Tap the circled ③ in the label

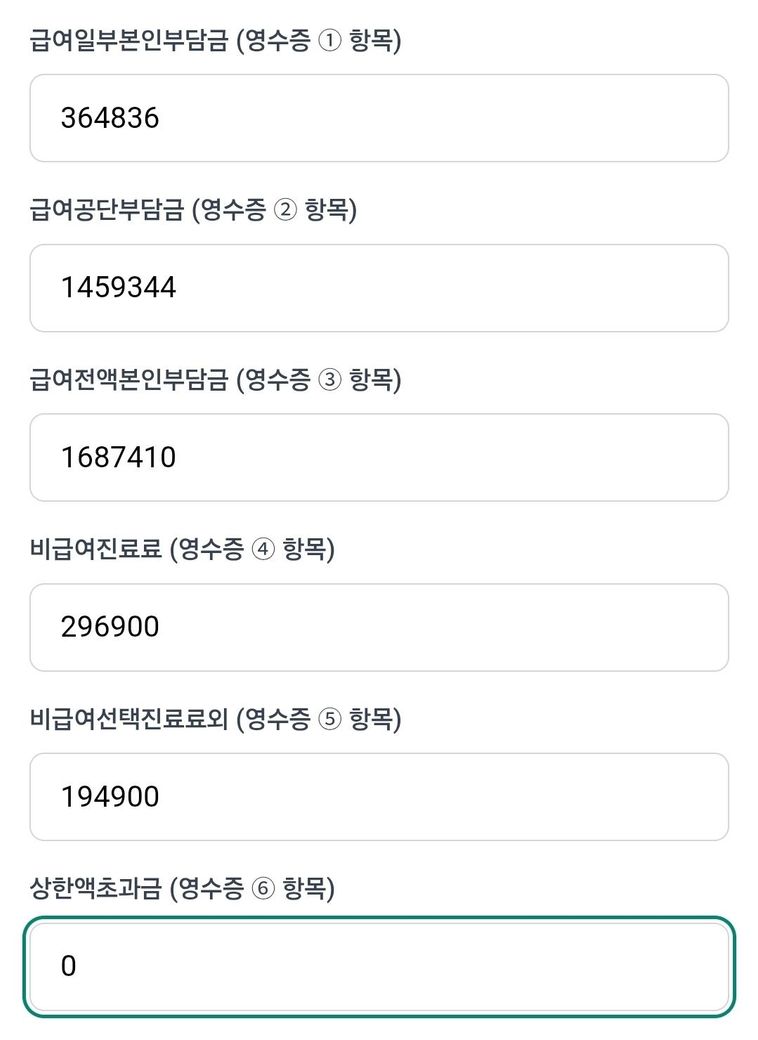tap(329, 381)
